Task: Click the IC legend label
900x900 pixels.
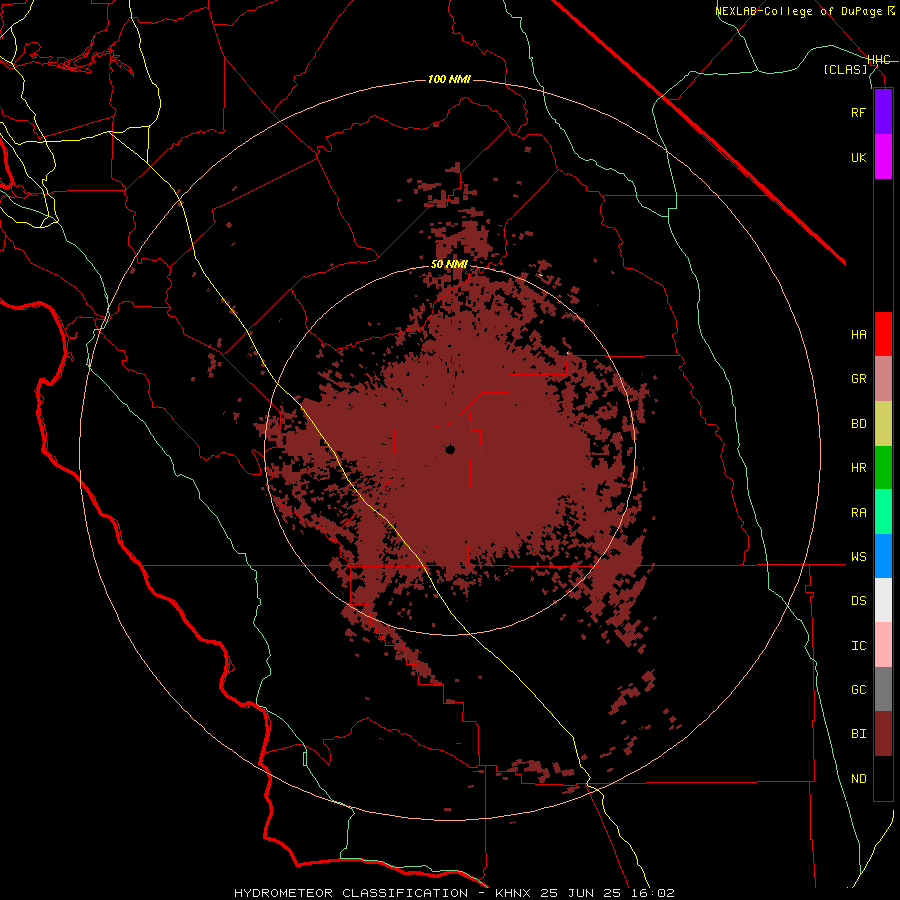Action: coord(859,646)
